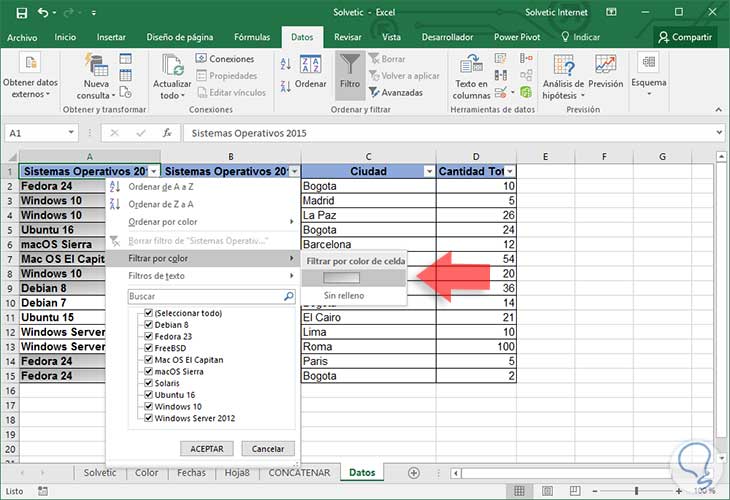Open the Archivo file menu

tap(22, 37)
